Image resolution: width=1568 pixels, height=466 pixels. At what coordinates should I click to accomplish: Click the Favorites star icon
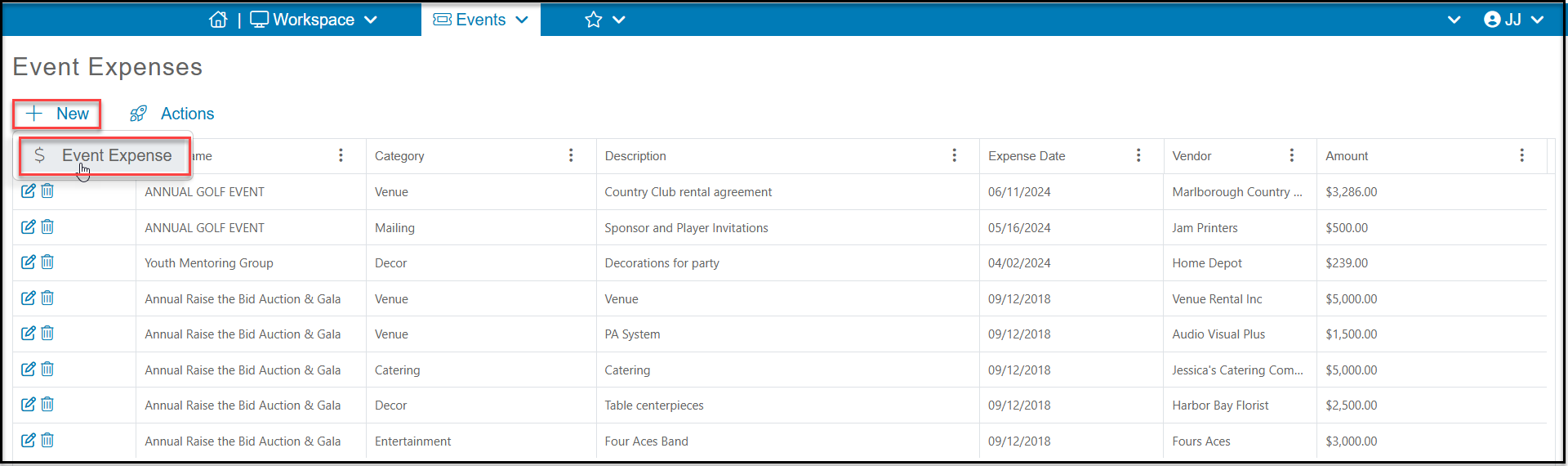pyautogui.click(x=594, y=20)
